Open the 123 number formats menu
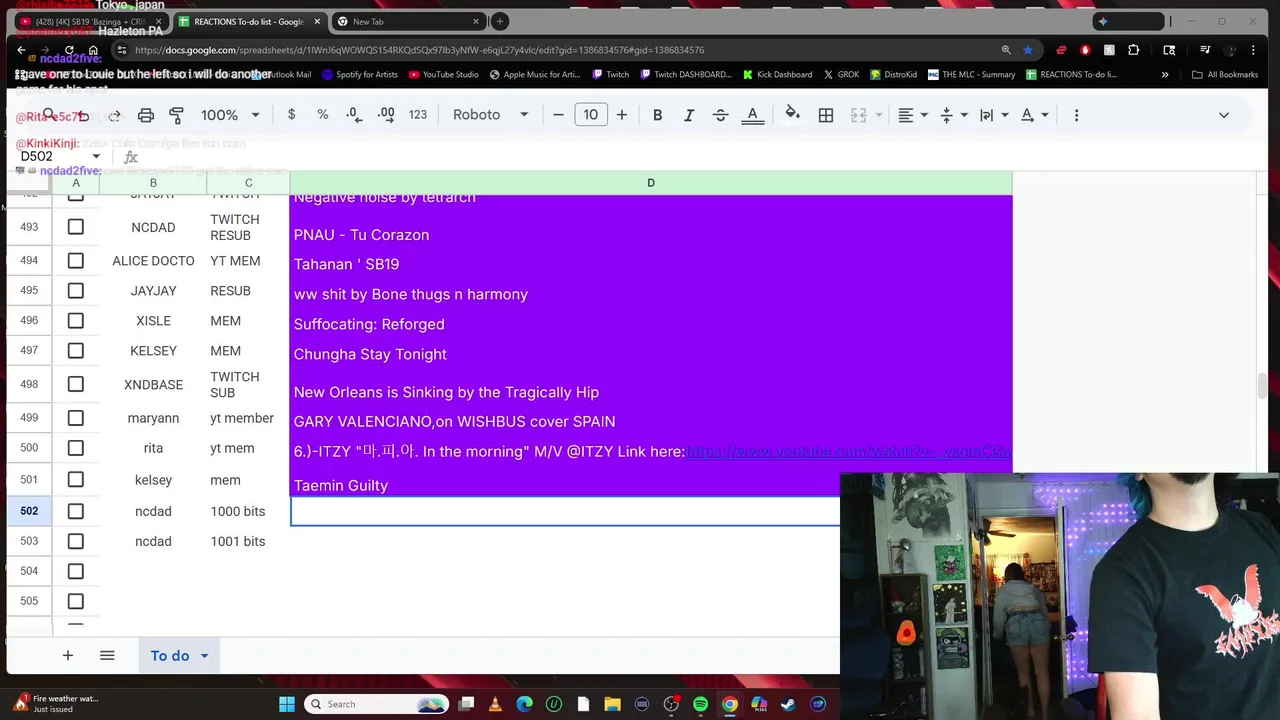1280x720 pixels. click(418, 115)
